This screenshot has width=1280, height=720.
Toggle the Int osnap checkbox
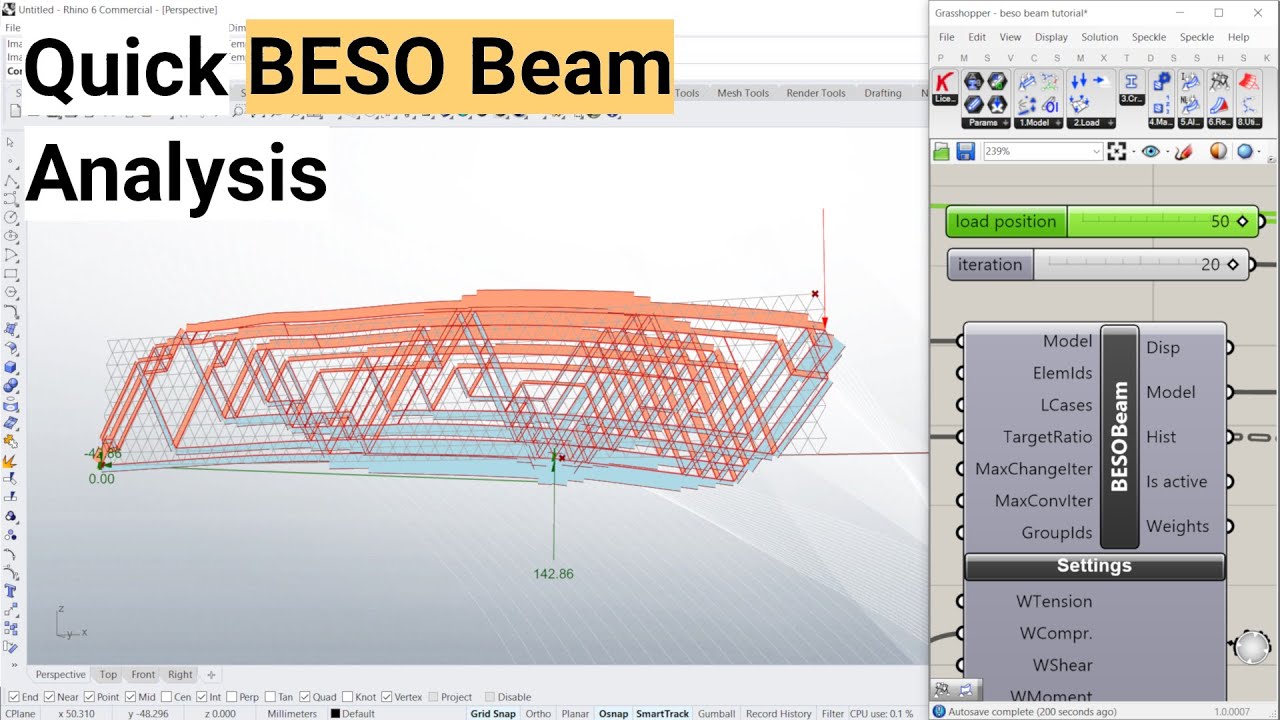[x=202, y=697]
